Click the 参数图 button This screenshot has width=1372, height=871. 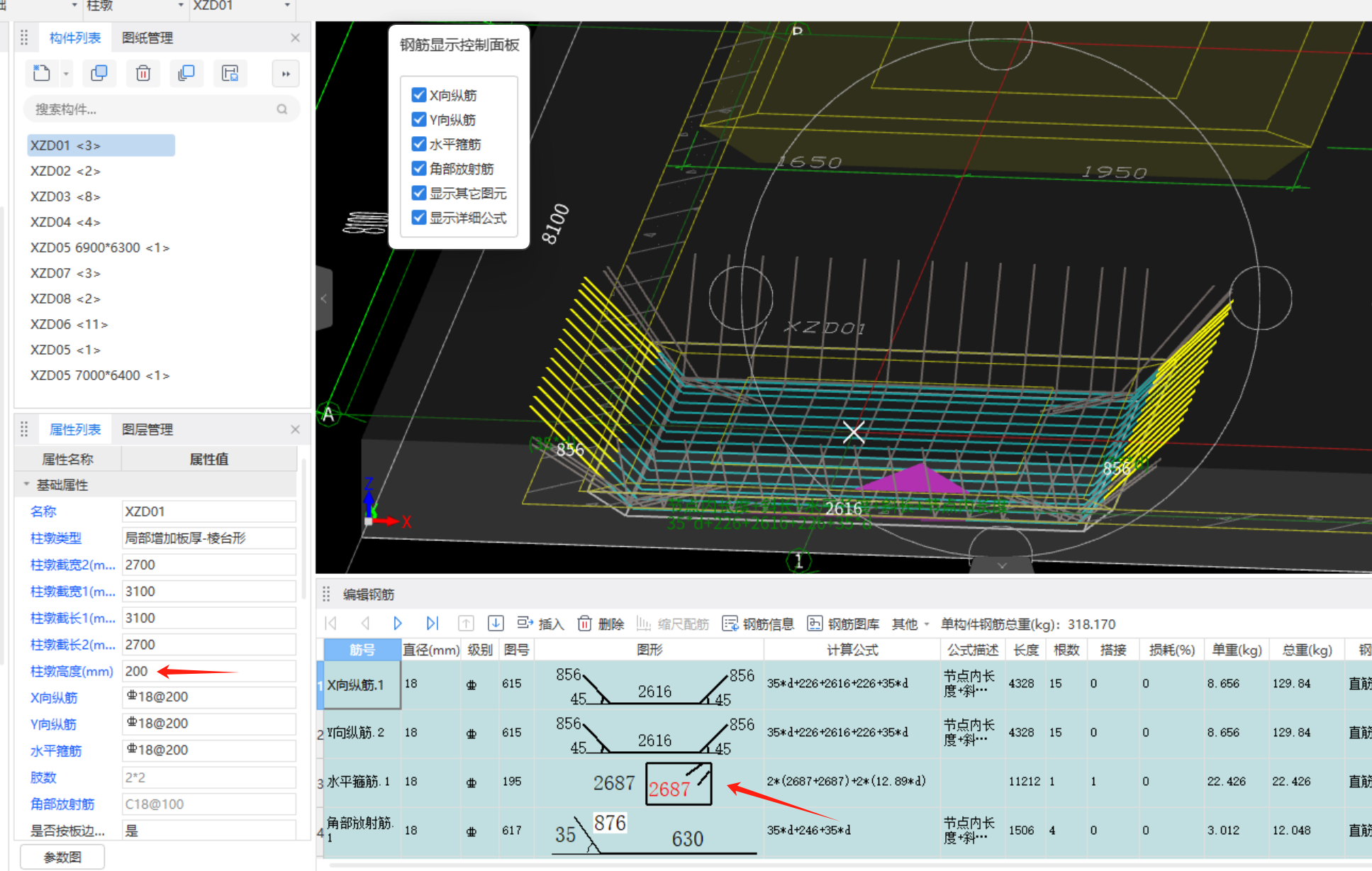(62, 857)
